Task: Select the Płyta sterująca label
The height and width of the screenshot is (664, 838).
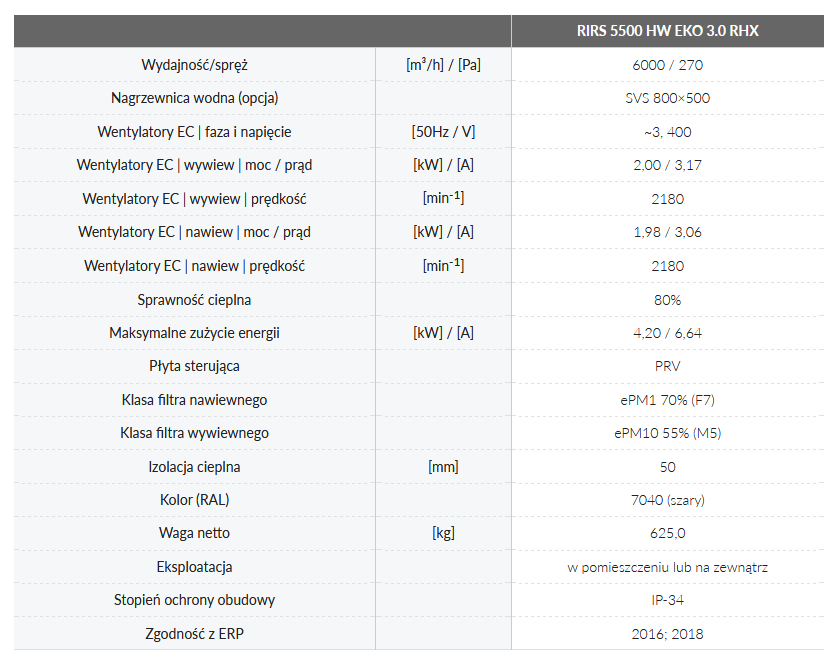Action: click(x=195, y=366)
